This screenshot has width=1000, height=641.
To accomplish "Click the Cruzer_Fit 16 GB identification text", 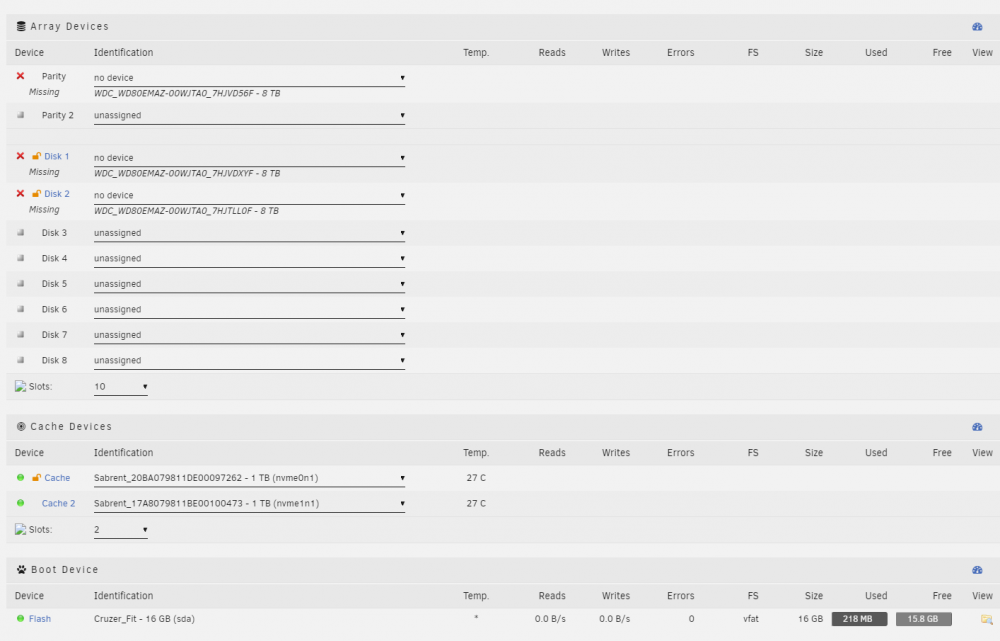I will pyautogui.click(x=144, y=619).
